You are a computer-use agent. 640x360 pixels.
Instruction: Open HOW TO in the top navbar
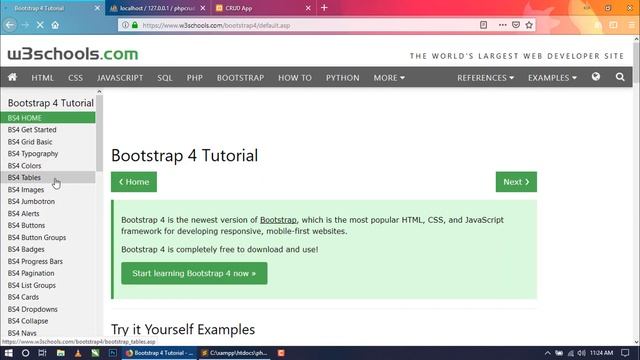tap(295, 78)
